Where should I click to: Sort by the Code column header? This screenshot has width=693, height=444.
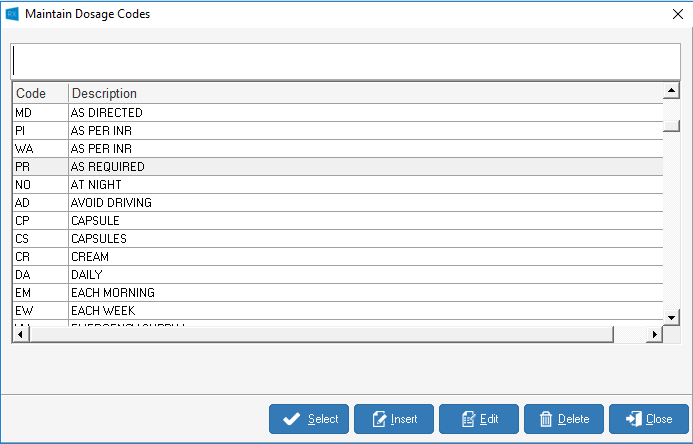(x=40, y=94)
